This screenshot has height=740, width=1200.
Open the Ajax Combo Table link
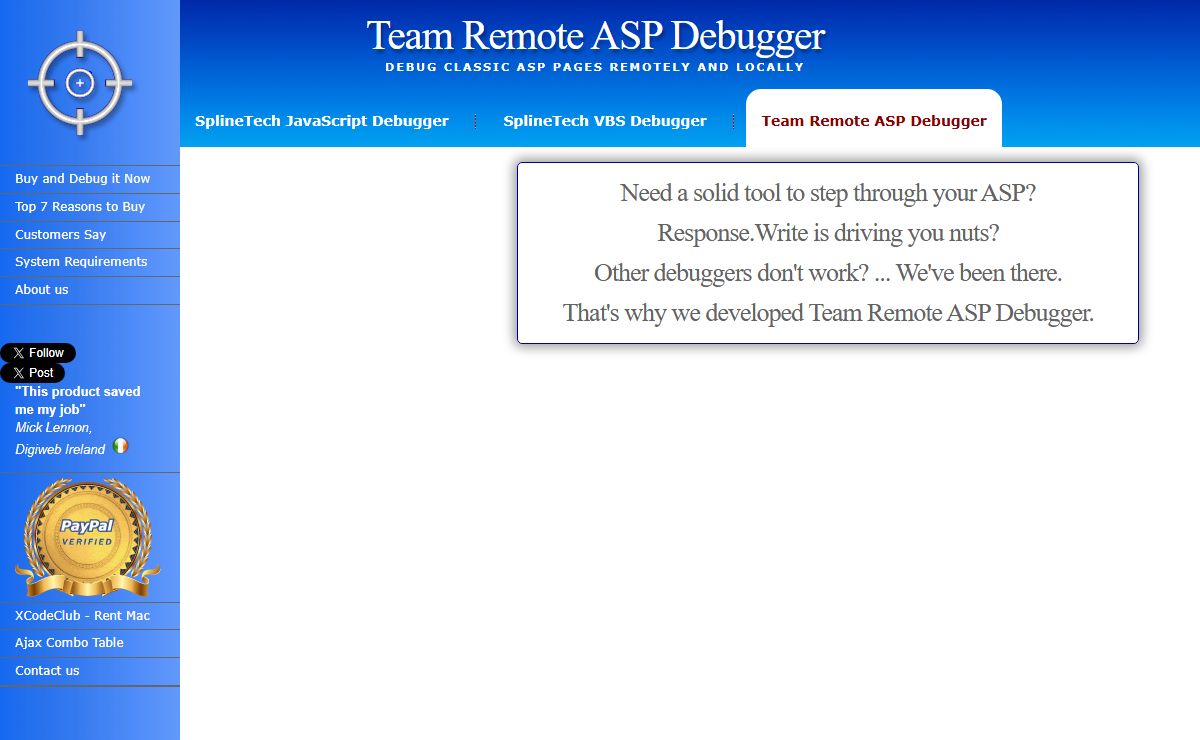click(70, 643)
